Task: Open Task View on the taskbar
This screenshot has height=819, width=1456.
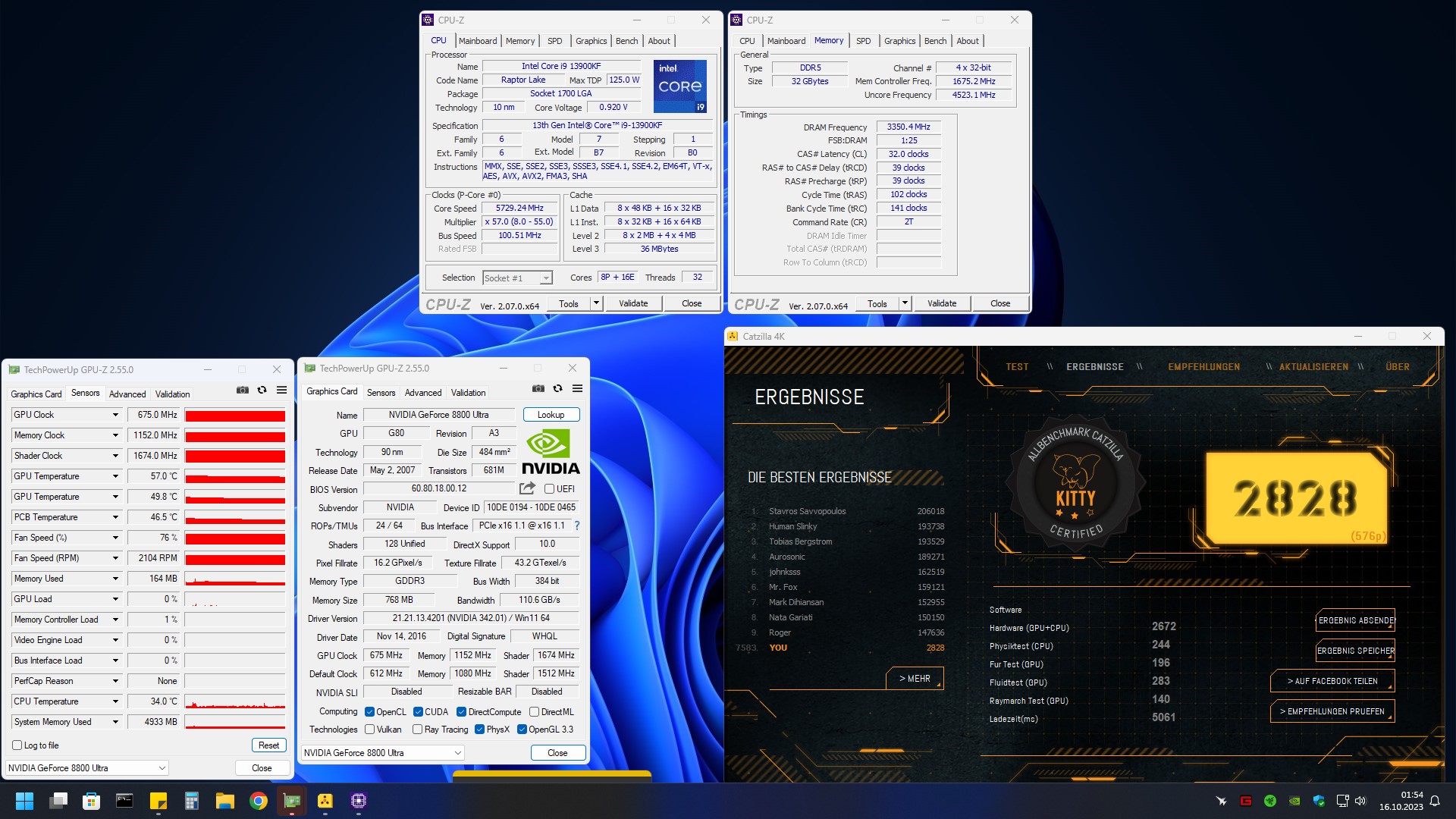Action: pyautogui.click(x=58, y=801)
